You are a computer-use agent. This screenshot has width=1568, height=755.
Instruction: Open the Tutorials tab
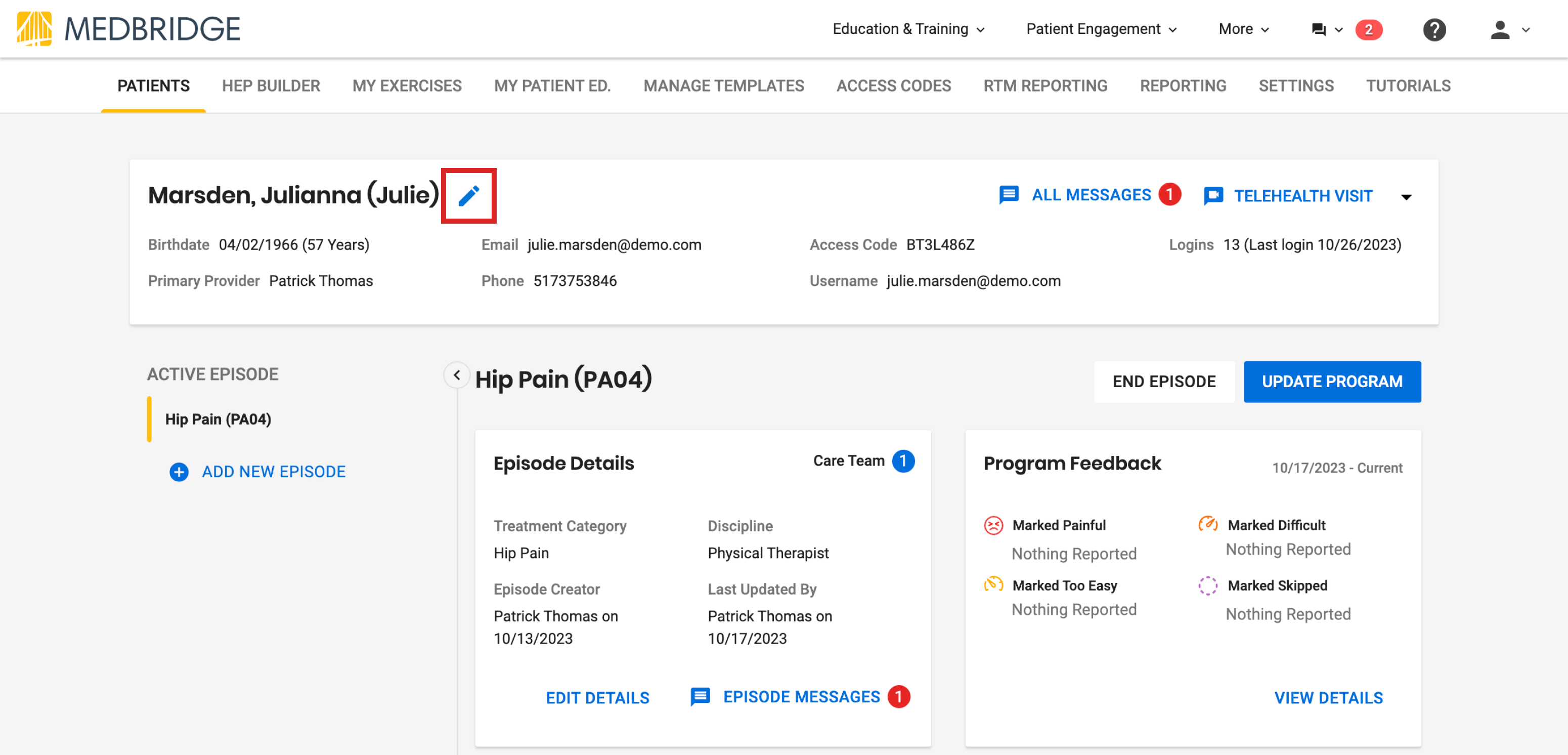coord(1408,86)
